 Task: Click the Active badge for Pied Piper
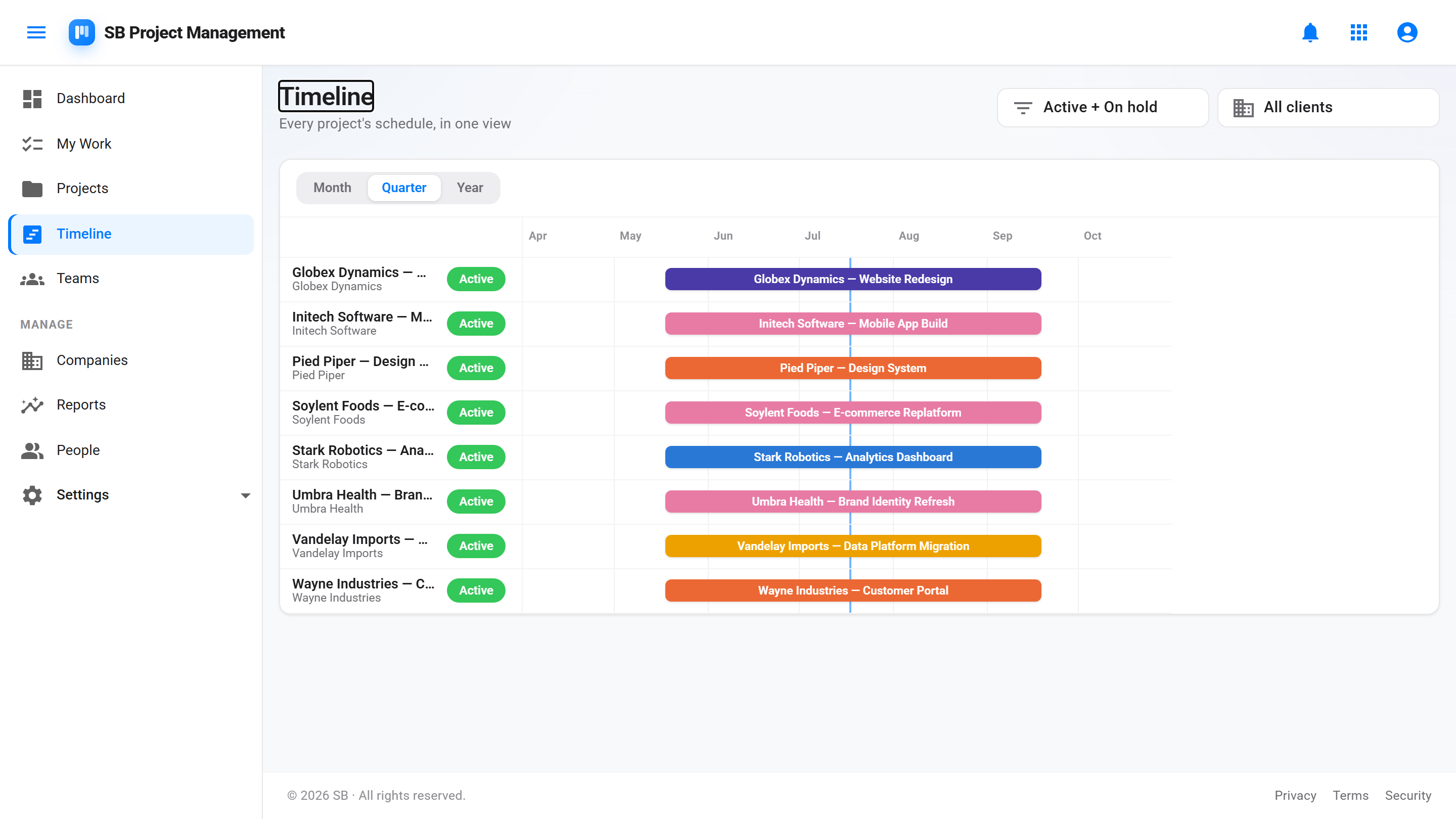(x=476, y=368)
